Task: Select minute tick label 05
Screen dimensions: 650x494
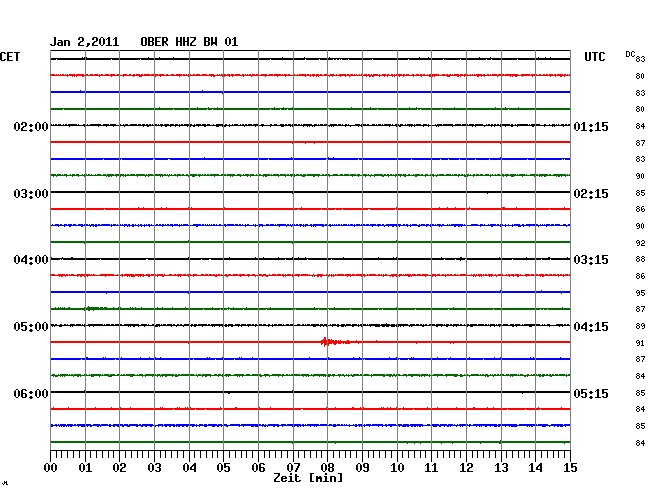Action: click(223, 468)
